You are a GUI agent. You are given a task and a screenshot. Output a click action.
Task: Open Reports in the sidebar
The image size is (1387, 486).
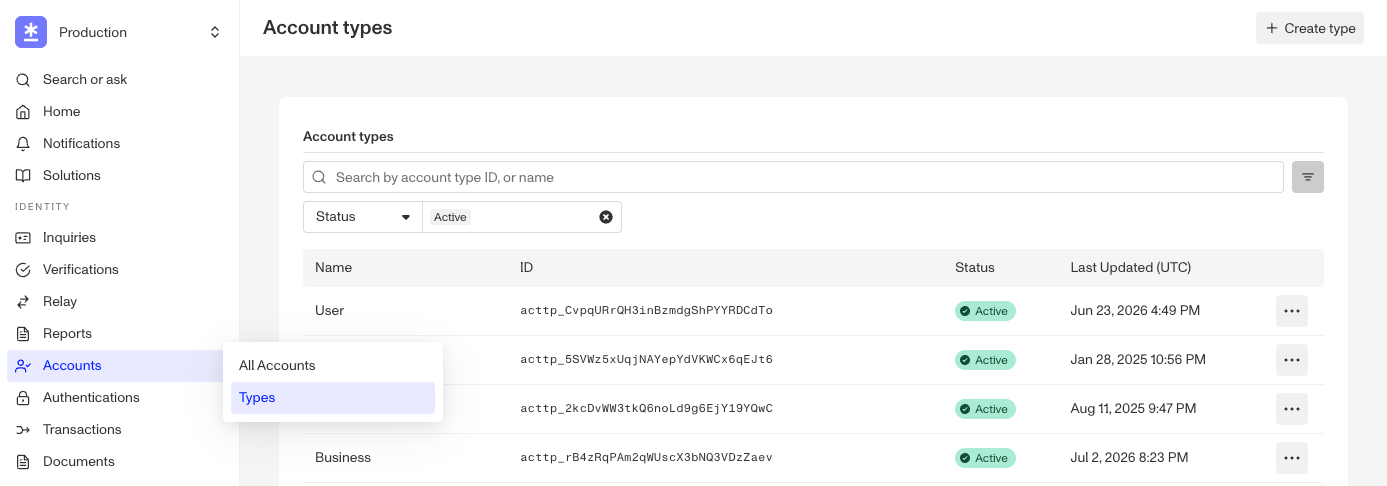[x=119, y=334]
